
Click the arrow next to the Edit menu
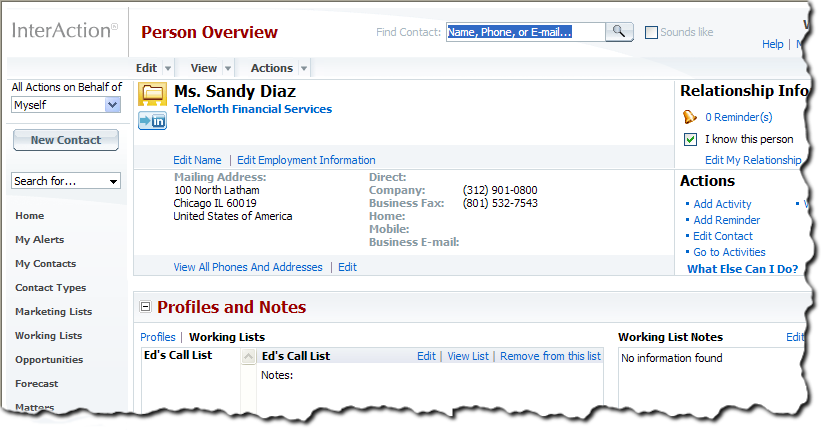coord(168,69)
